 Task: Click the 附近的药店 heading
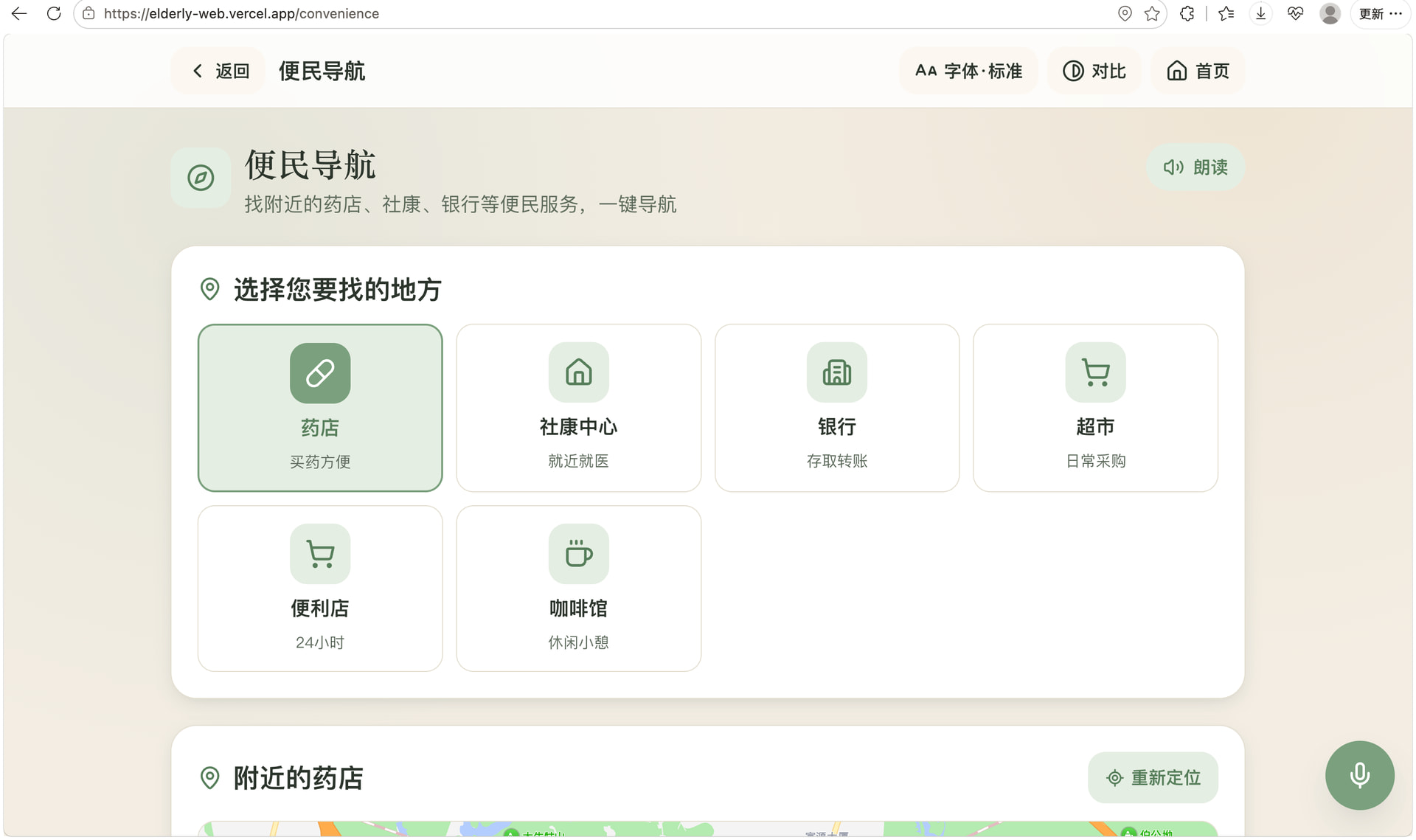coord(299,779)
